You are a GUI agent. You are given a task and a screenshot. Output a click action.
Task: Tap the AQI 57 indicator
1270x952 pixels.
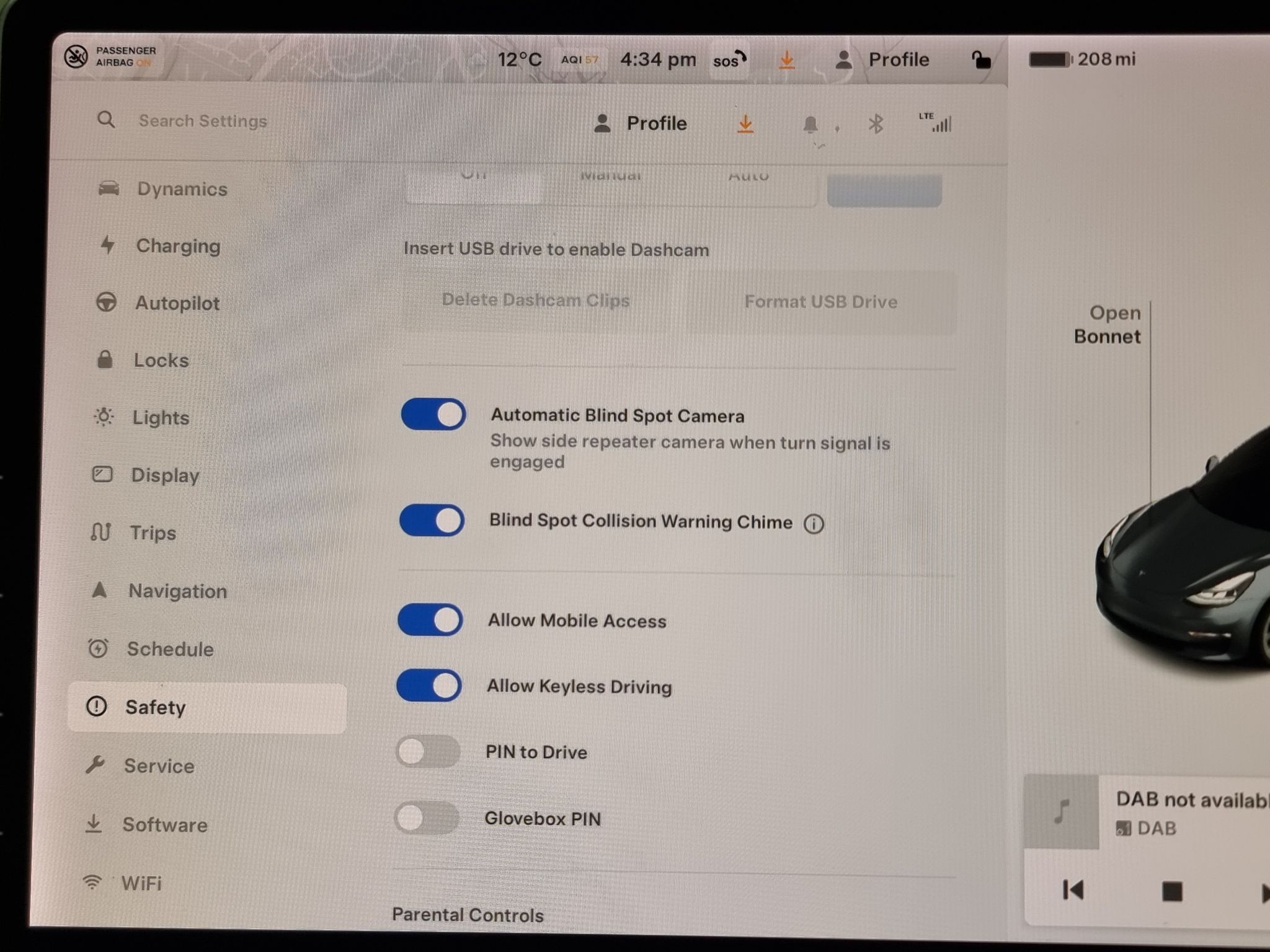[x=580, y=59]
